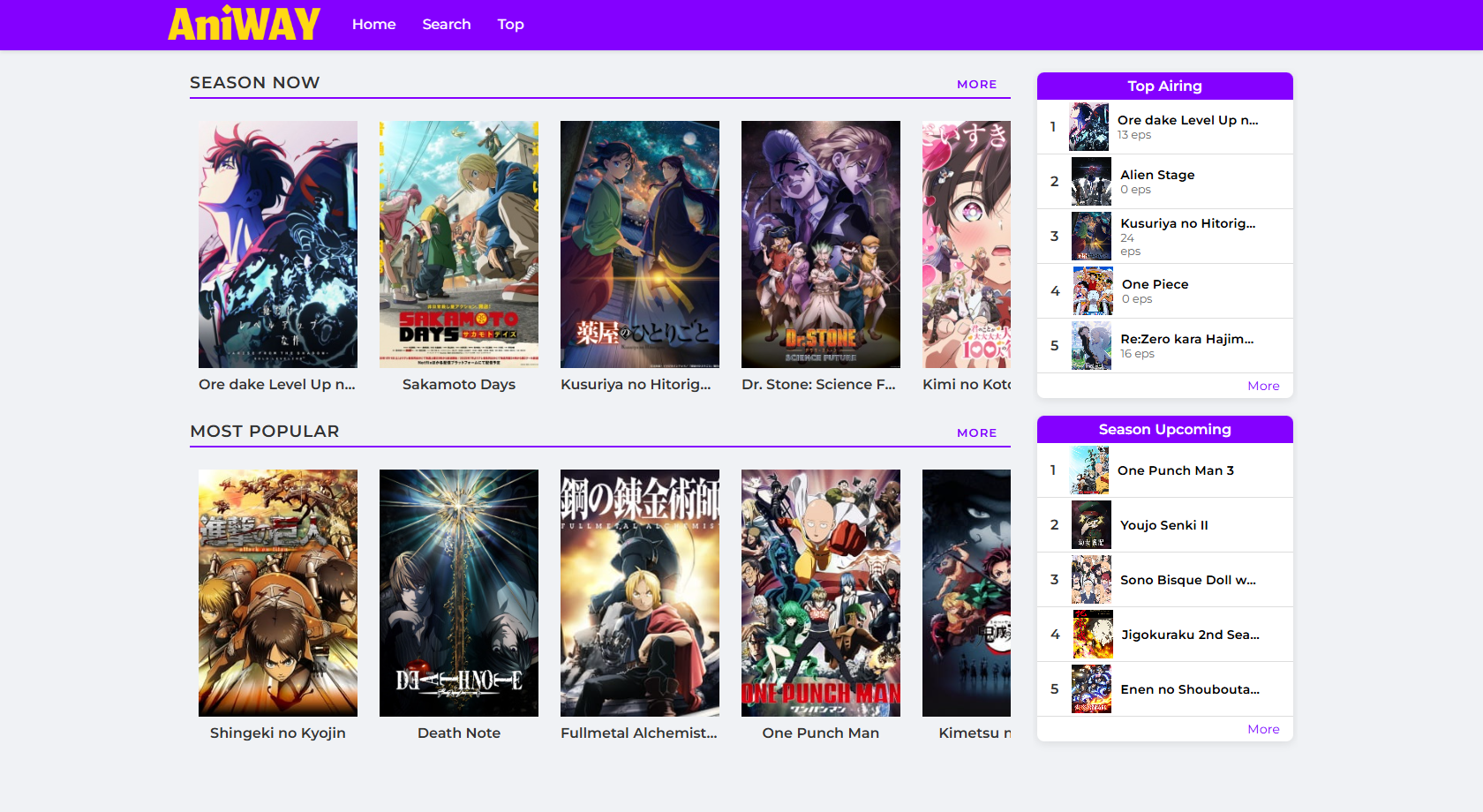Open the Ore dake Level Up poster in Season Now
Image resolution: width=1483 pixels, height=812 pixels.
tap(278, 244)
